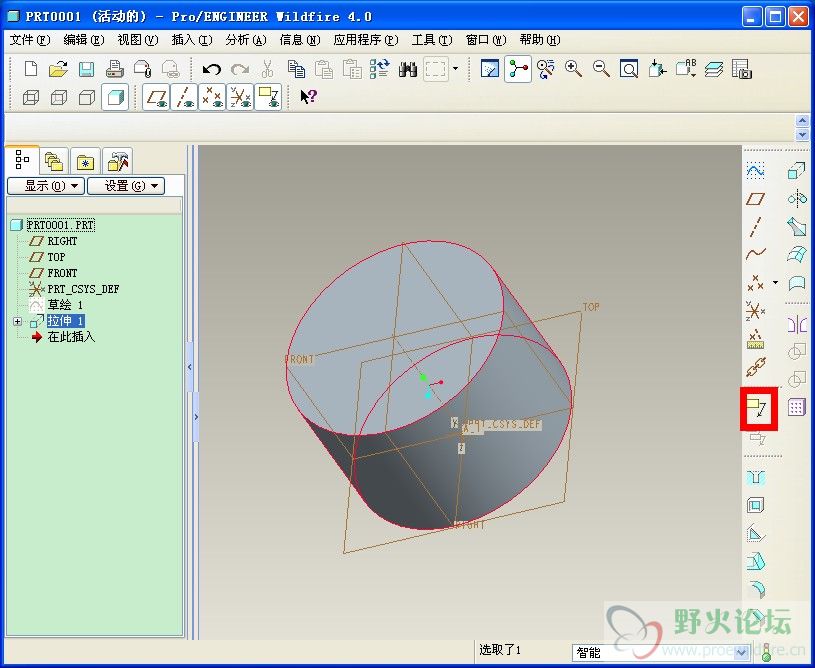Open the 工具(T) menu
Screen dimensions: 815x668
point(432,40)
